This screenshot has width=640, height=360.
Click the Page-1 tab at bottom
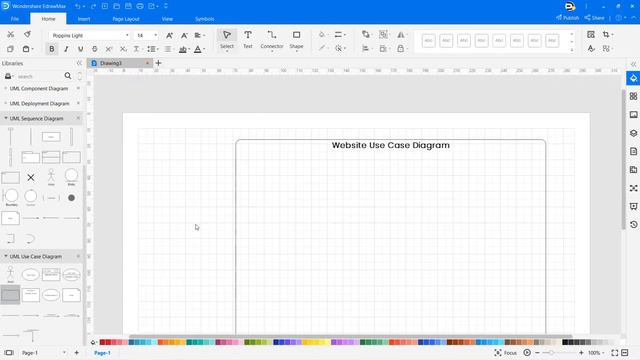click(102, 353)
